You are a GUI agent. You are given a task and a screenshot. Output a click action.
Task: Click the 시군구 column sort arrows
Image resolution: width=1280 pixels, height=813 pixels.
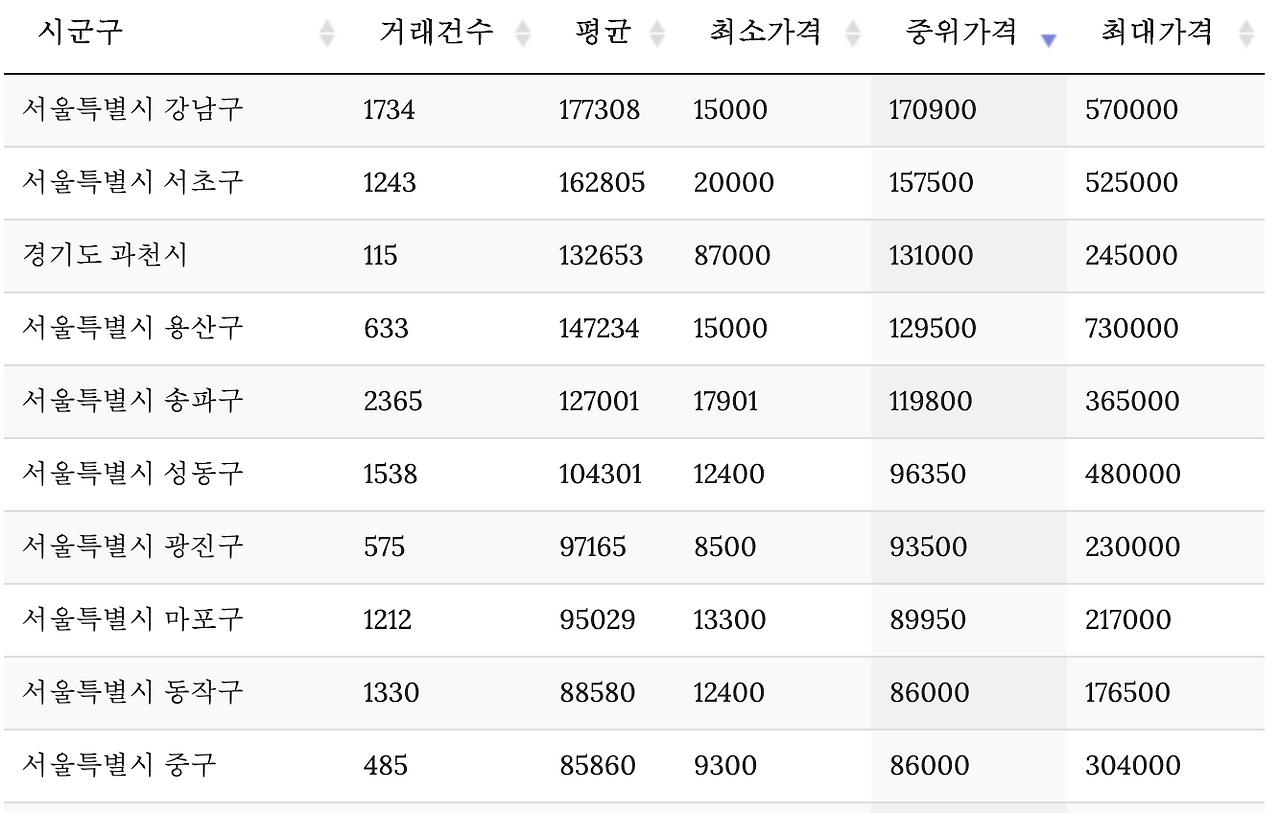point(326,33)
